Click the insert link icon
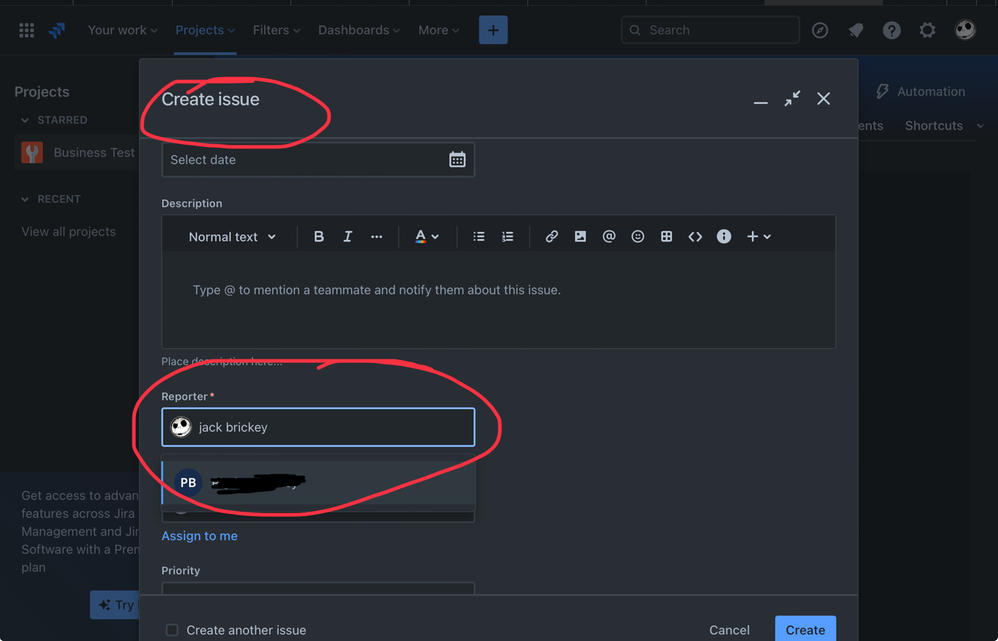 coord(552,237)
